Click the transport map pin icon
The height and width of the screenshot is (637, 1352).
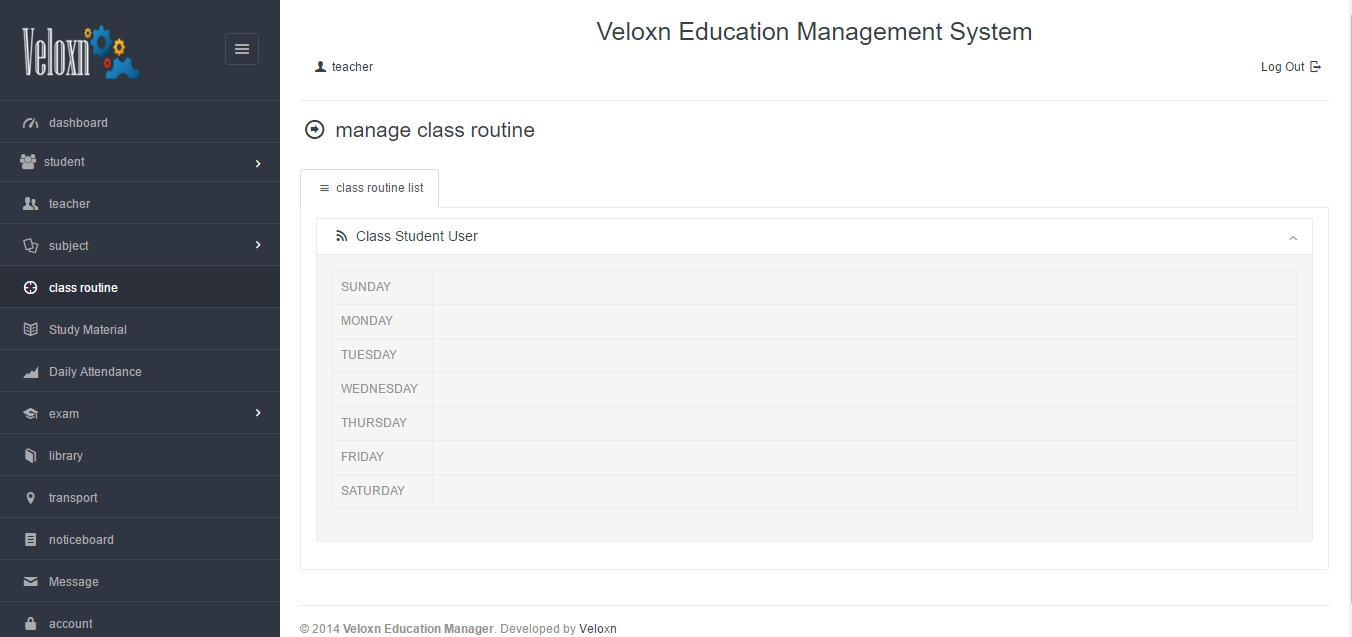click(x=30, y=498)
